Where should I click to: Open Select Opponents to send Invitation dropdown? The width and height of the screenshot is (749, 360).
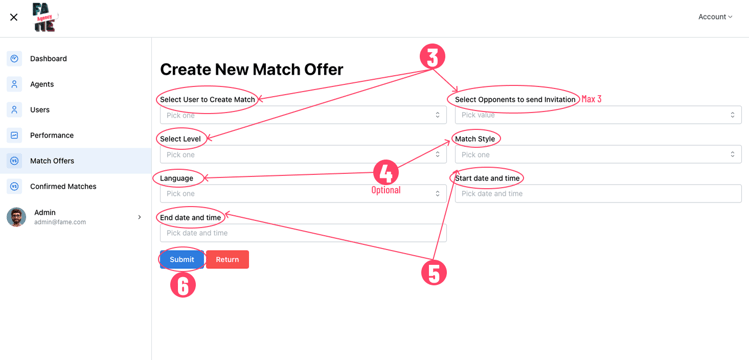click(x=599, y=115)
